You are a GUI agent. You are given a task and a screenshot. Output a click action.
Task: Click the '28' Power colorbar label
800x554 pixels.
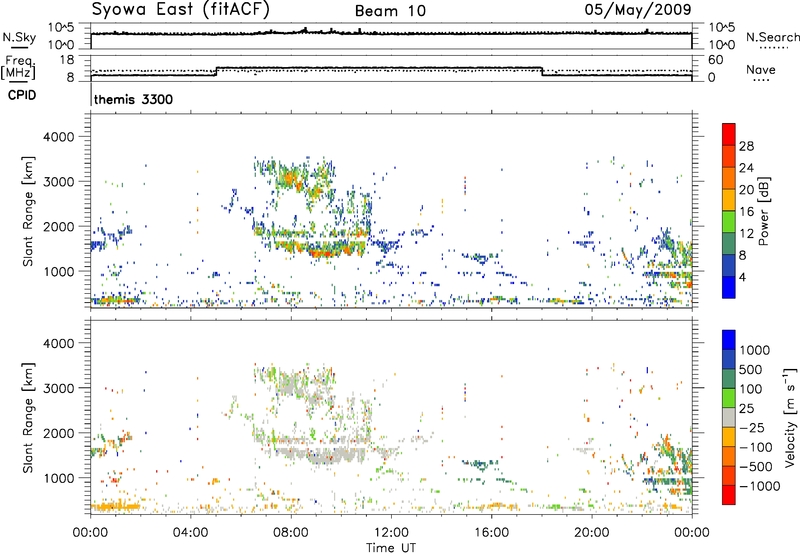click(x=746, y=146)
